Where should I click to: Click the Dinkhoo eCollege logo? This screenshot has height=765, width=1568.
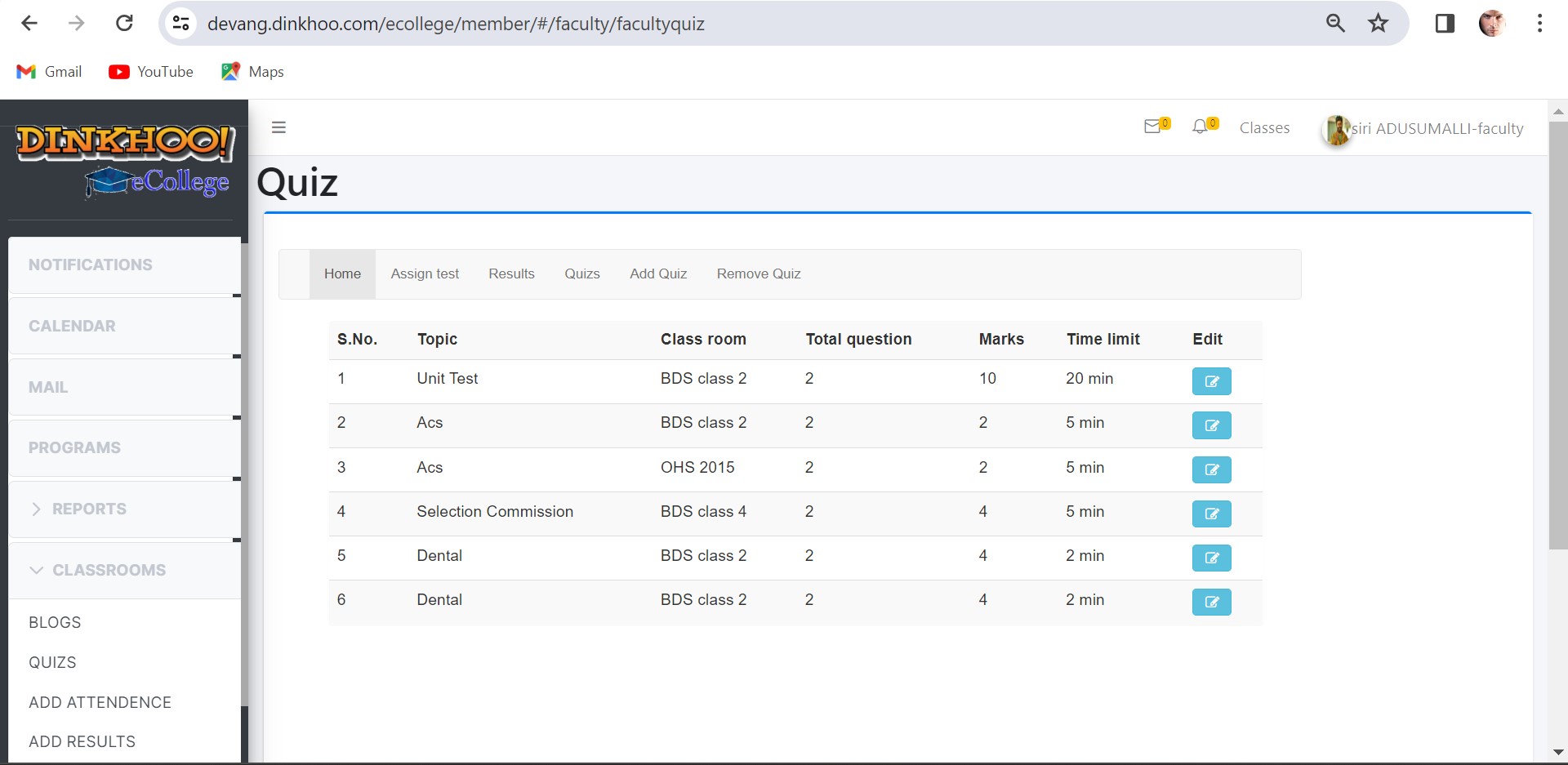pyautogui.click(x=125, y=161)
